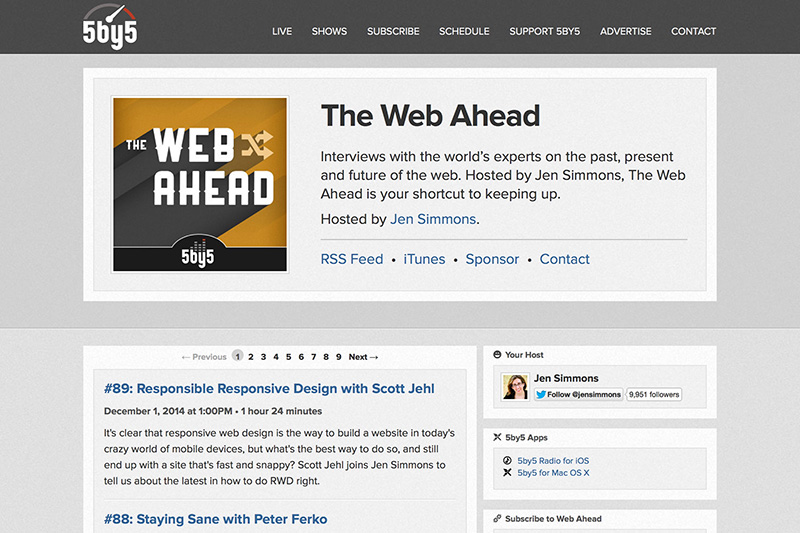800x533 pixels.
Task: Open The Web Ahead cover artwork
Action: pyautogui.click(x=200, y=184)
